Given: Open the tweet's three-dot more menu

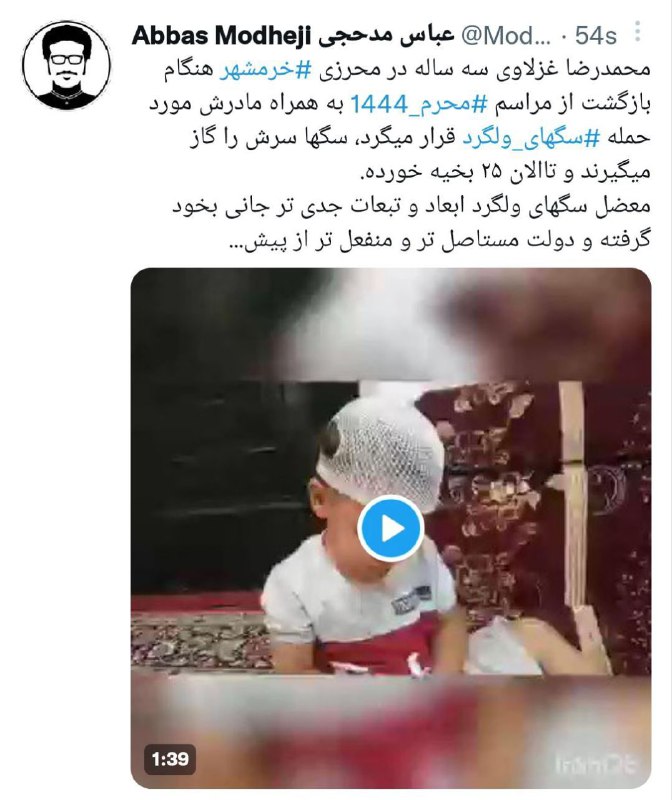Looking at the screenshot, I should coord(637,32).
